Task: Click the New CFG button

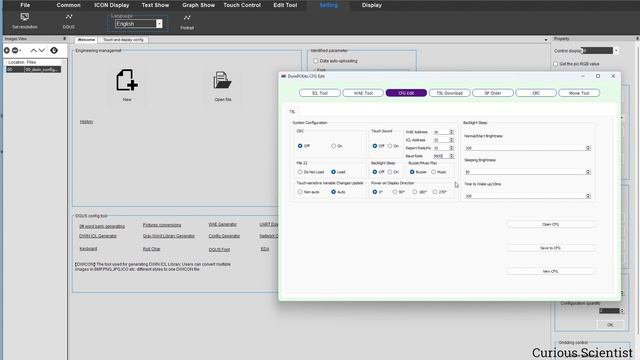Action: click(550, 271)
